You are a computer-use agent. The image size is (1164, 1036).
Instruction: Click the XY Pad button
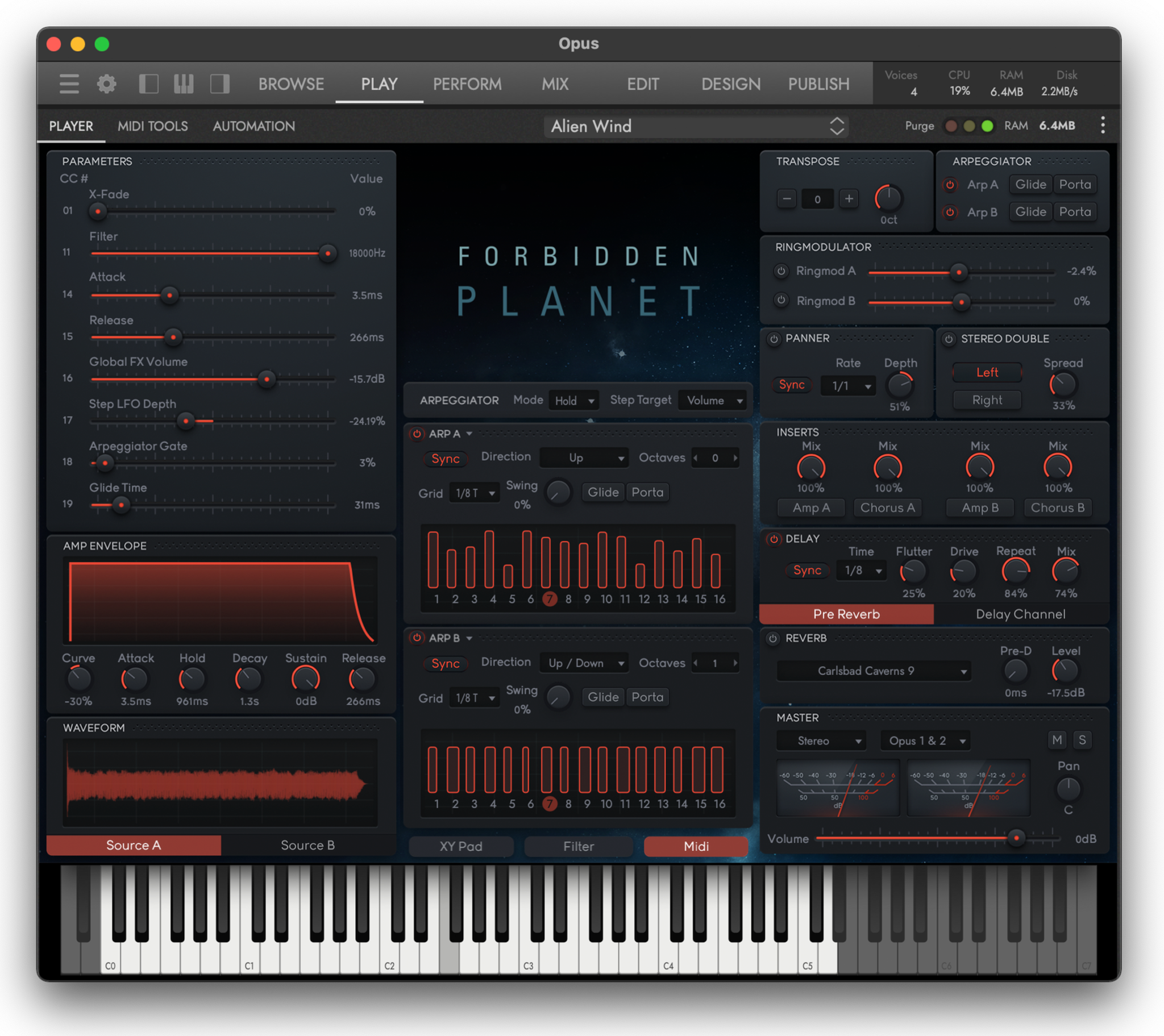pyautogui.click(x=461, y=846)
